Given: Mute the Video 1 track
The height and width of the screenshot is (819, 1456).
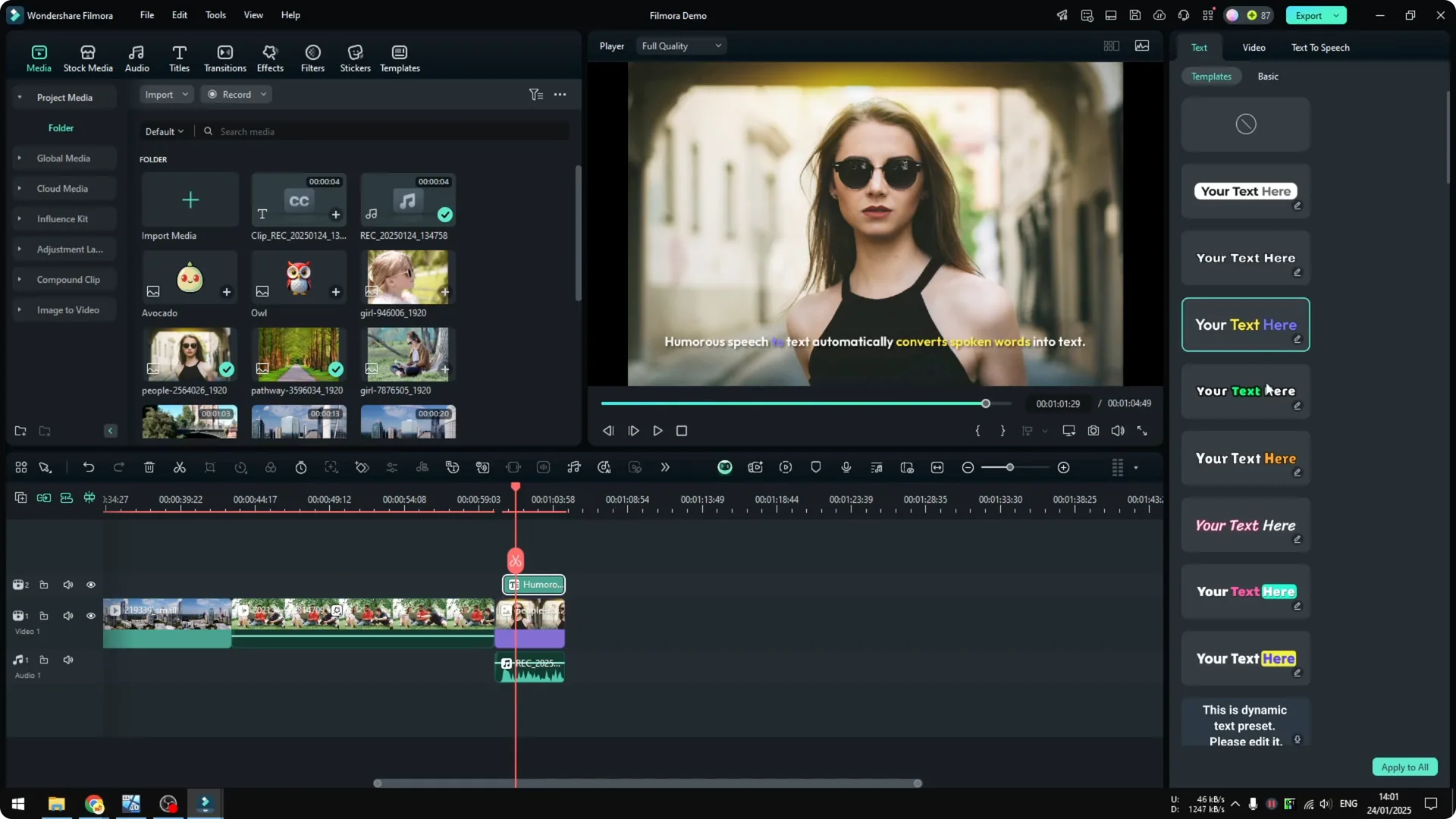Looking at the screenshot, I should [x=68, y=616].
